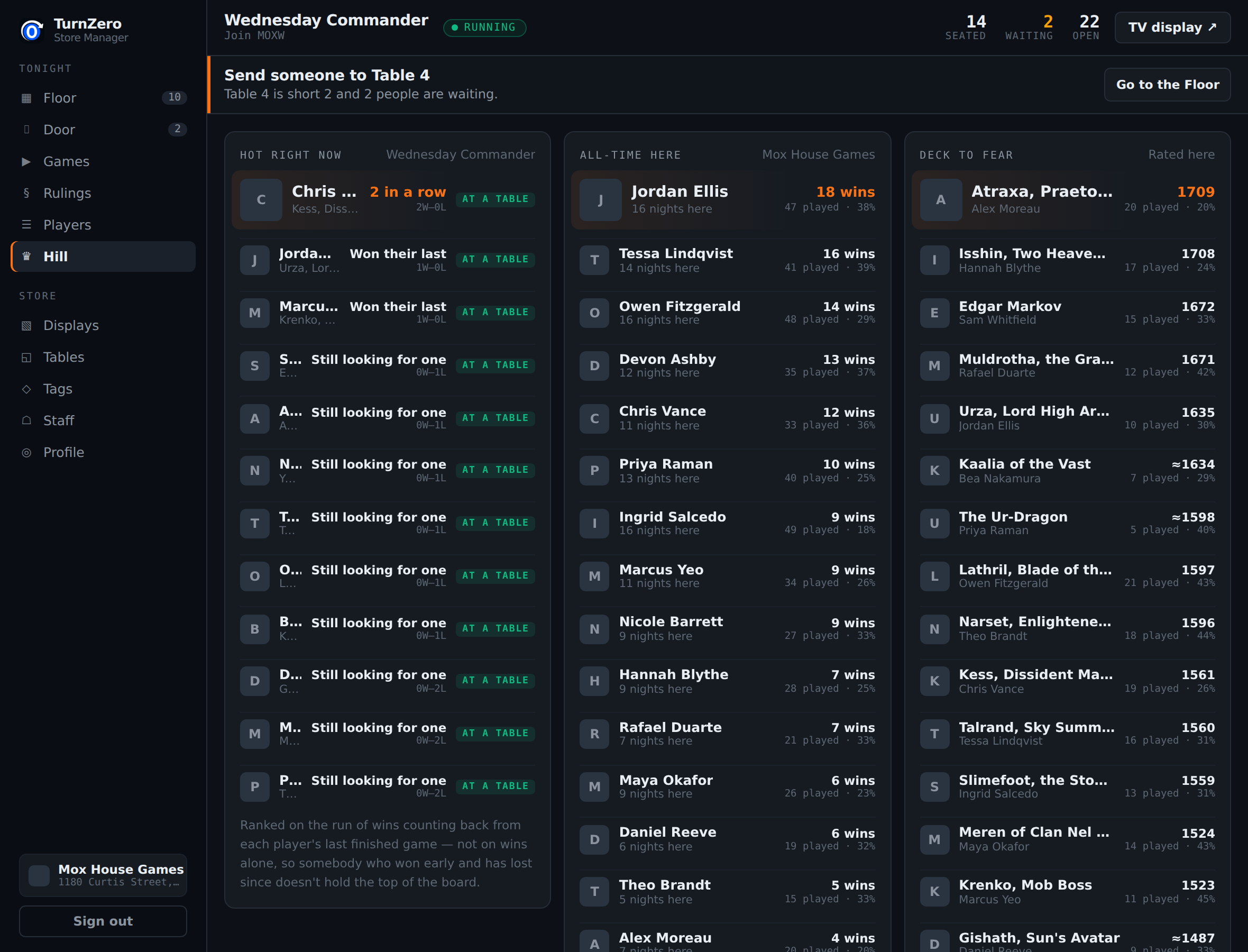The height and width of the screenshot is (952, 1248).
Task: Click "Send someone to Table 4" heading
Action: click(327, 75)
